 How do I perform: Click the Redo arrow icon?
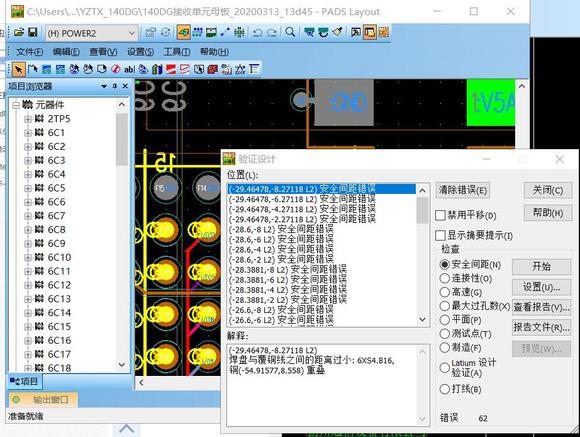click(272, 33)
